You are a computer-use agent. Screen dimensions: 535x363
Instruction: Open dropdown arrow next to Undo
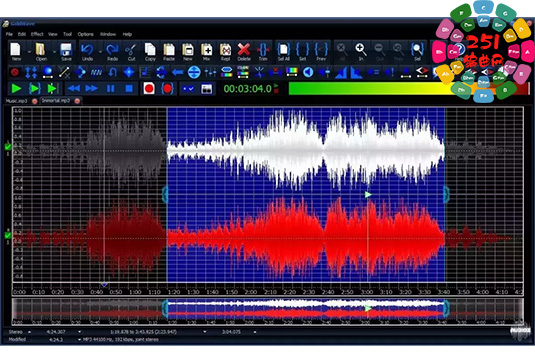100,52
